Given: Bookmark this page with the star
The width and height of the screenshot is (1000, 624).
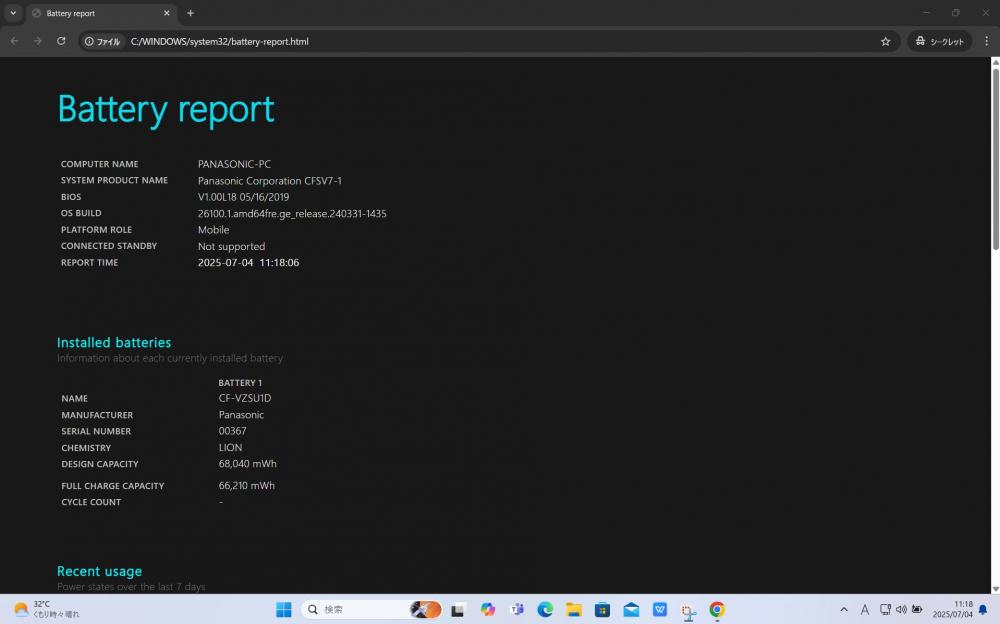Looking at the screenshot, I should pos(885,41).
